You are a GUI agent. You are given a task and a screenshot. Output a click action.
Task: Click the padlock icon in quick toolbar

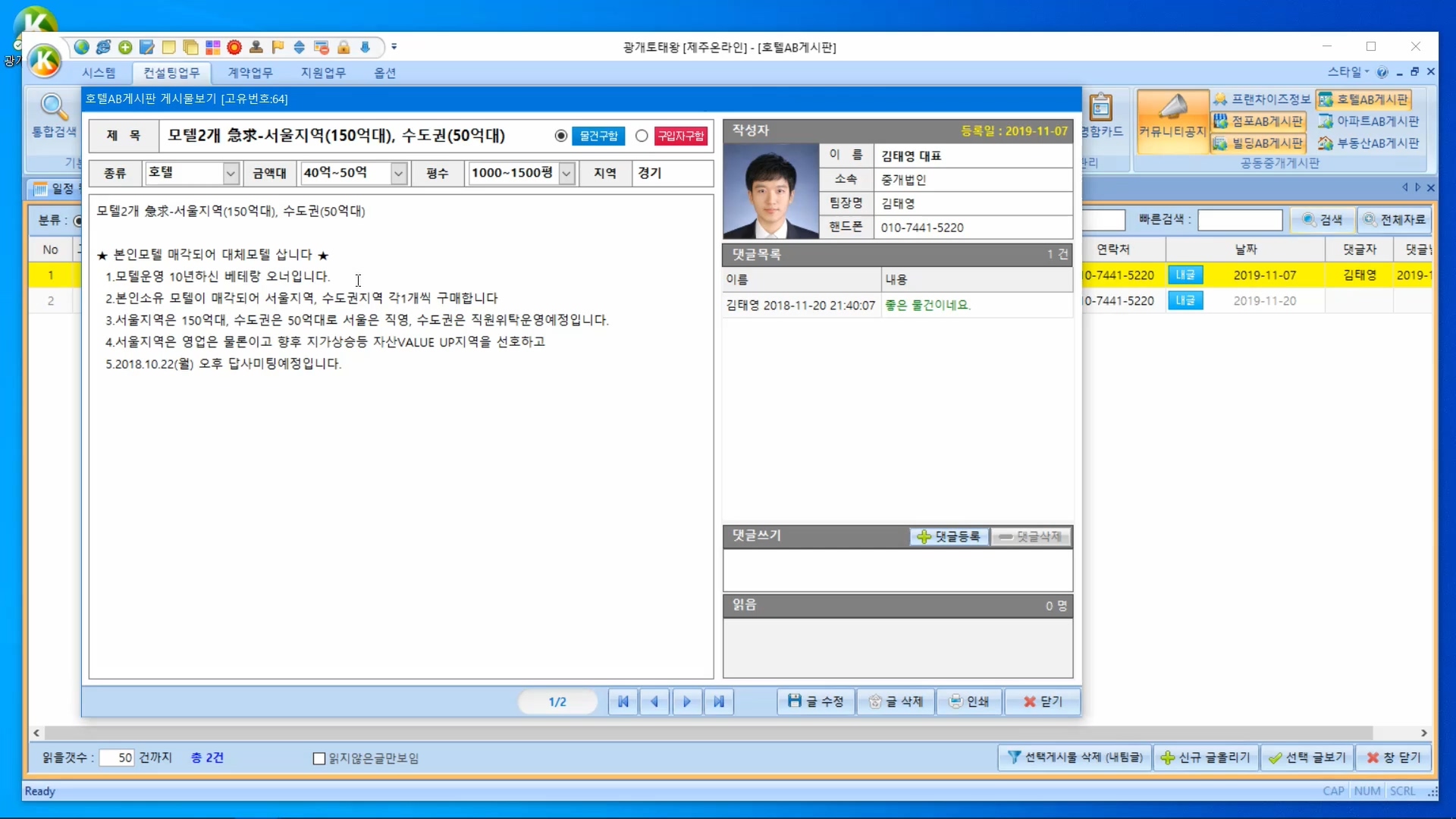pyautogui.click(x=344, y=47)
